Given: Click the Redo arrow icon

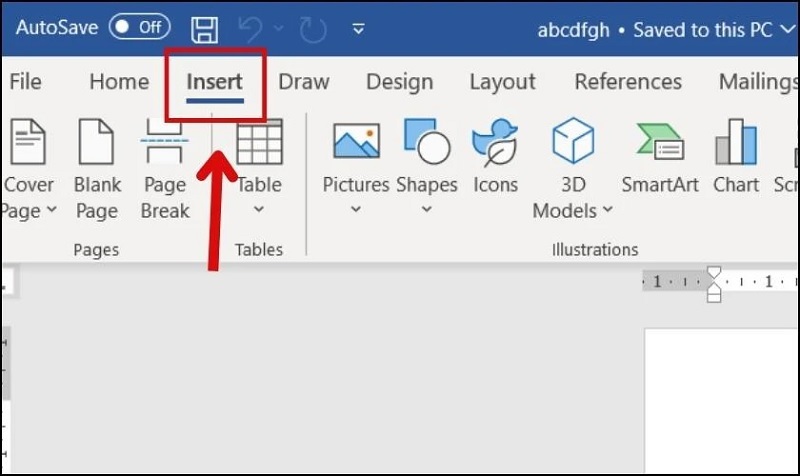Looking at the screenshot, I should [x=313, y=29].
